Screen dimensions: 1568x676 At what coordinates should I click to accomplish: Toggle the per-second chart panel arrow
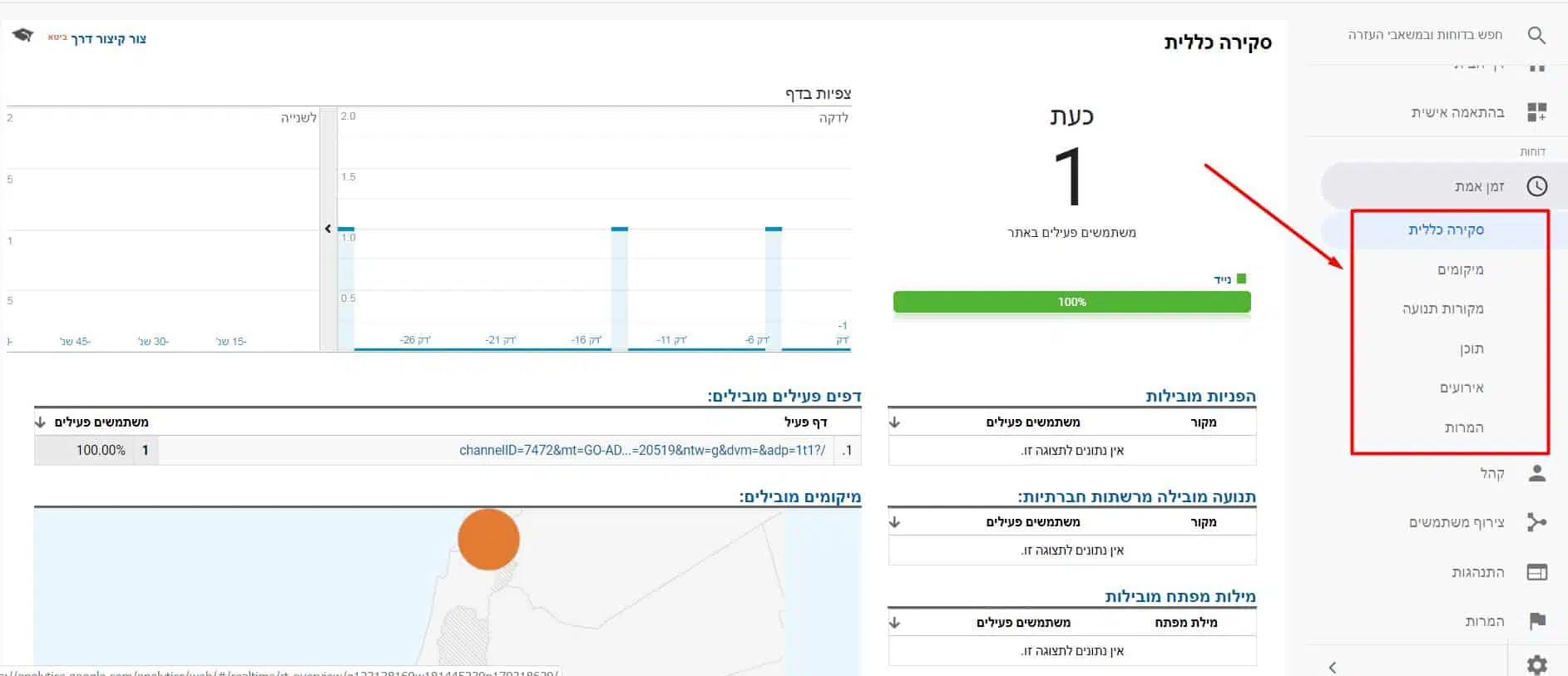(x=328, y=229)
